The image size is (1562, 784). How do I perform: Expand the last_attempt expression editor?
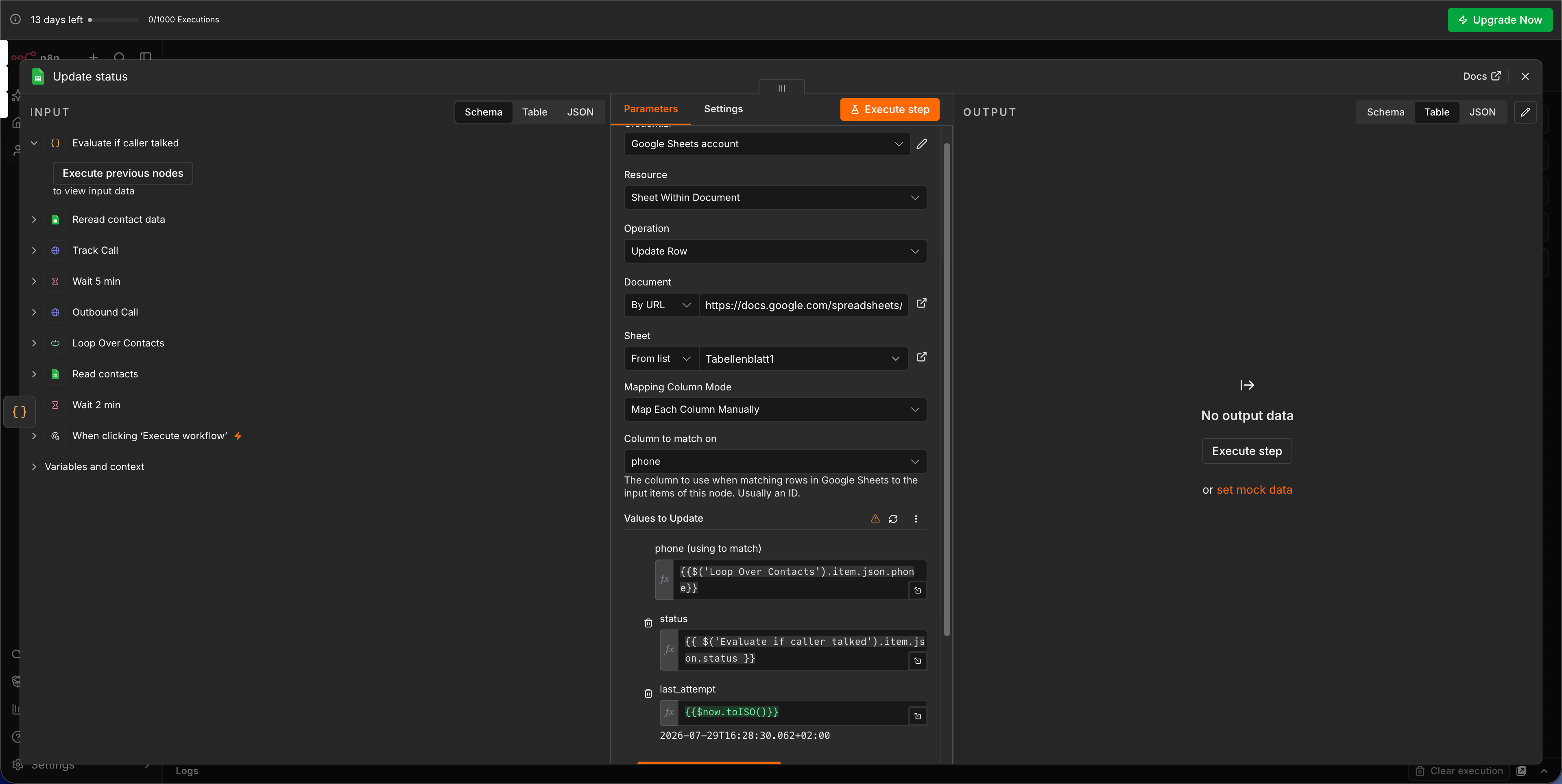pyautogui.click(x=917, y=716)
